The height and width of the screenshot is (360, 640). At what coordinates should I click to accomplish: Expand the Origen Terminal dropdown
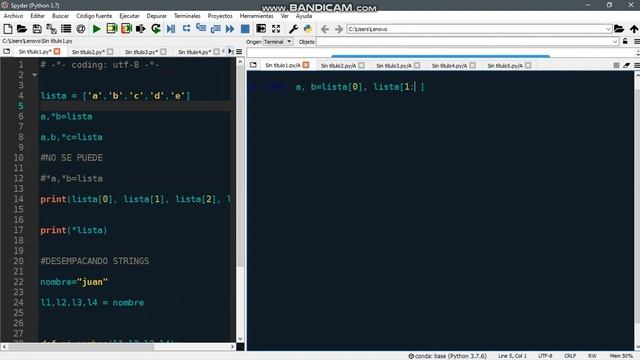coord(278,42)
